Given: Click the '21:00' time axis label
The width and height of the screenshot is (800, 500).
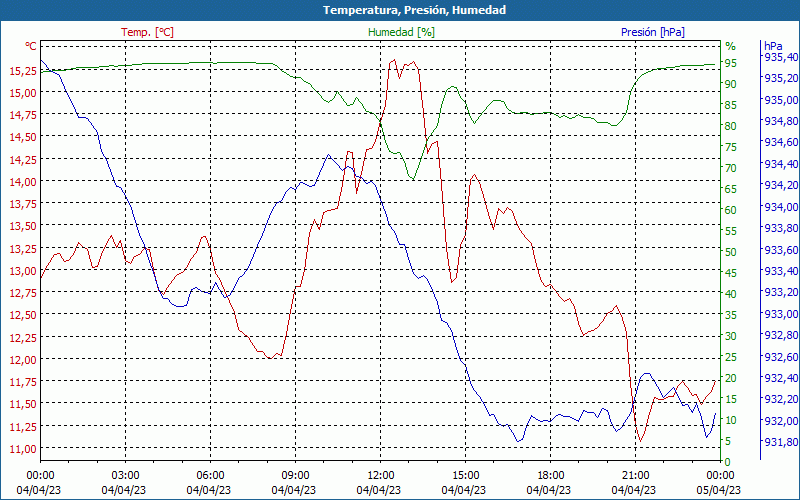Looking at the screenshot, I should click(x=635, y=476).
